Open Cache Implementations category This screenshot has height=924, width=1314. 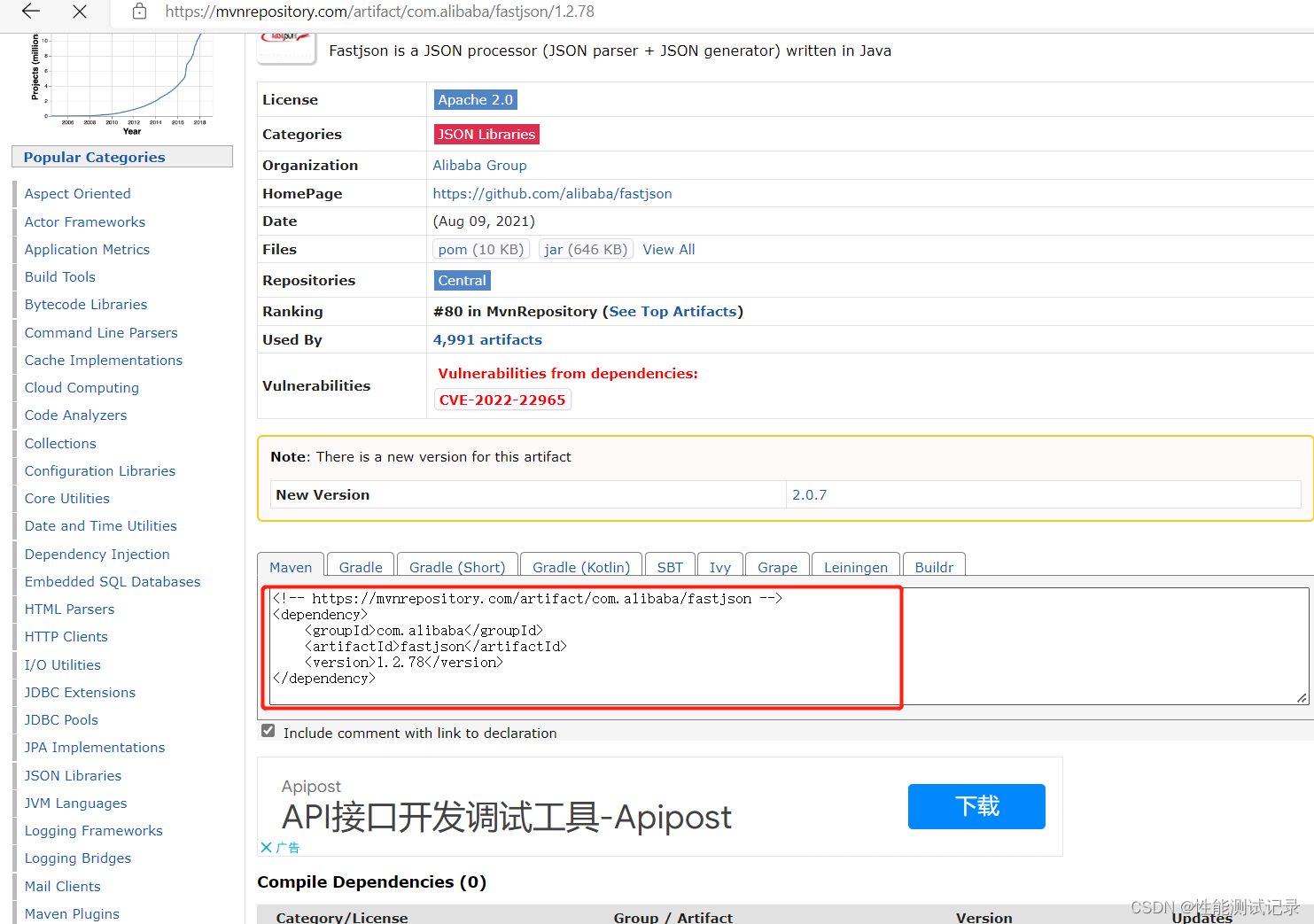point(103,361)
